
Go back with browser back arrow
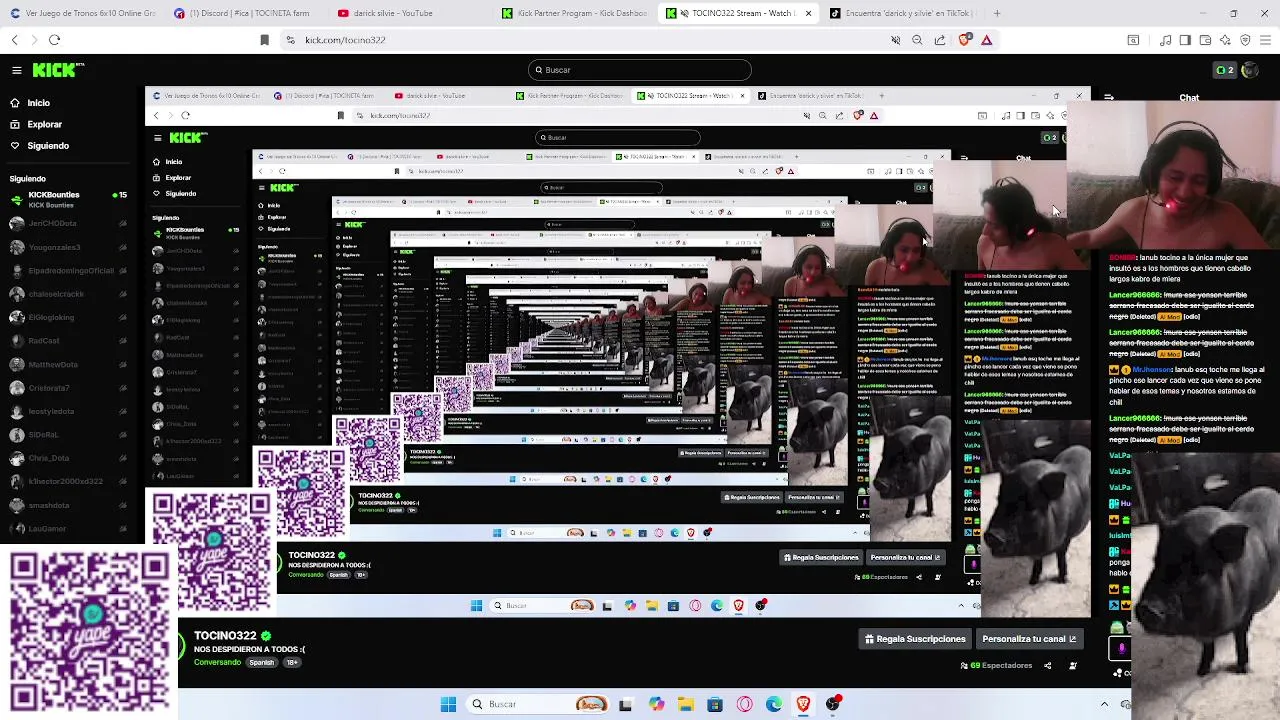14,40
